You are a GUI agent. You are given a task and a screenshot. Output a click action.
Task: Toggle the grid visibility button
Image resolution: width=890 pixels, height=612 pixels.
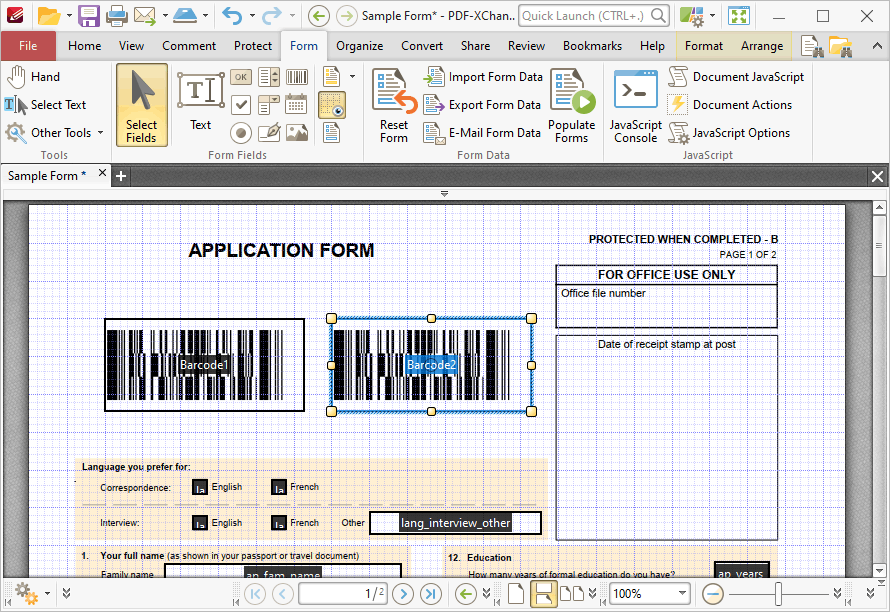(x=332, y=105)
